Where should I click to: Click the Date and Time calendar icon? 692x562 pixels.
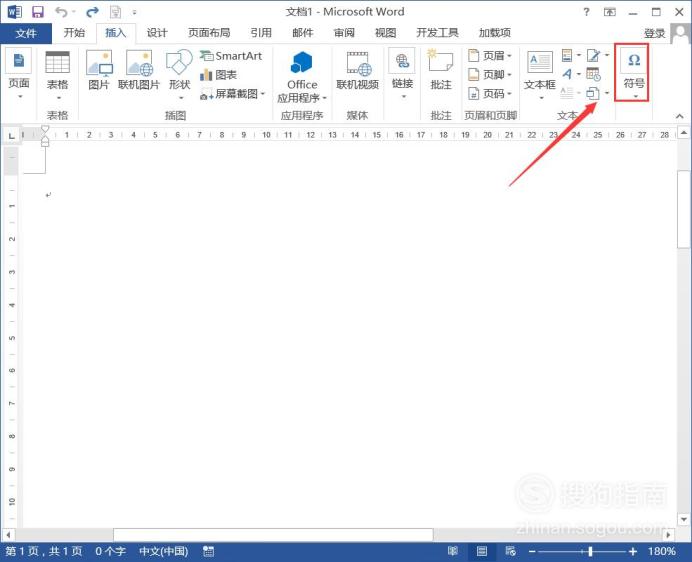[593, 74]
